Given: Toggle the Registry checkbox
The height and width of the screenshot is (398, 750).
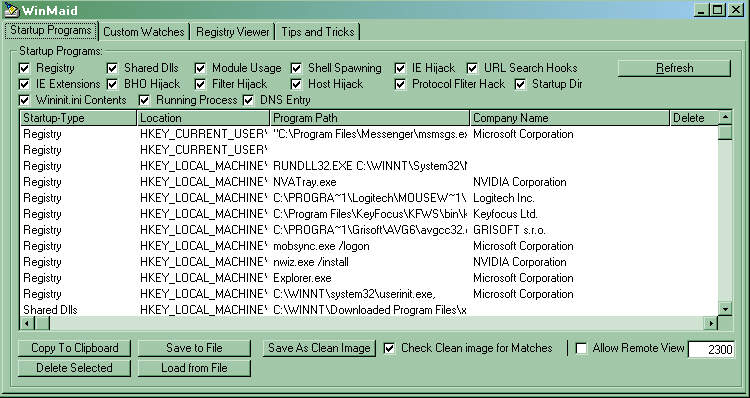Looking at the screenshot, I should [x=24, y=68].
